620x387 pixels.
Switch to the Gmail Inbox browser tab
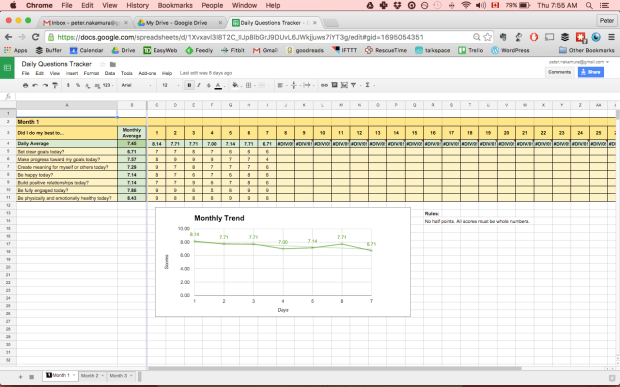85,23
